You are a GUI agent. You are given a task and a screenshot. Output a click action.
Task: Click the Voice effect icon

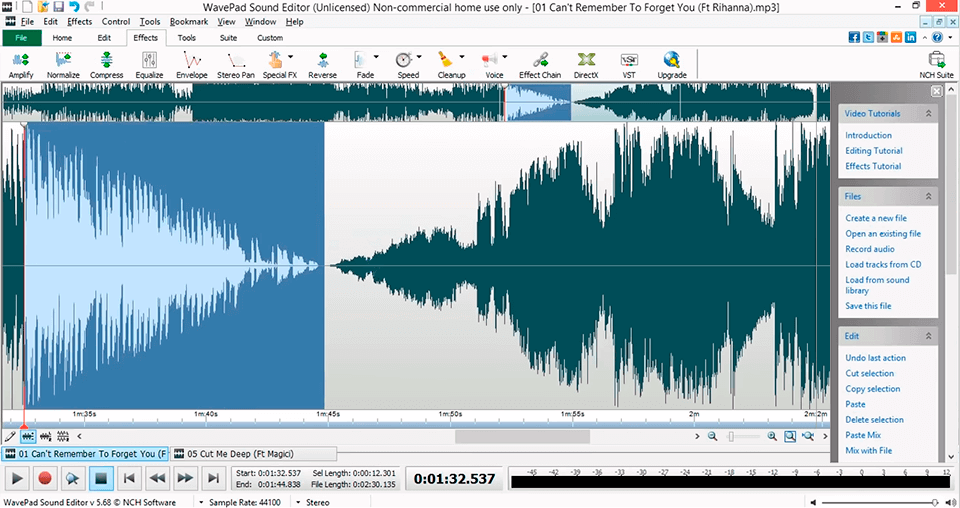[489, 60]
